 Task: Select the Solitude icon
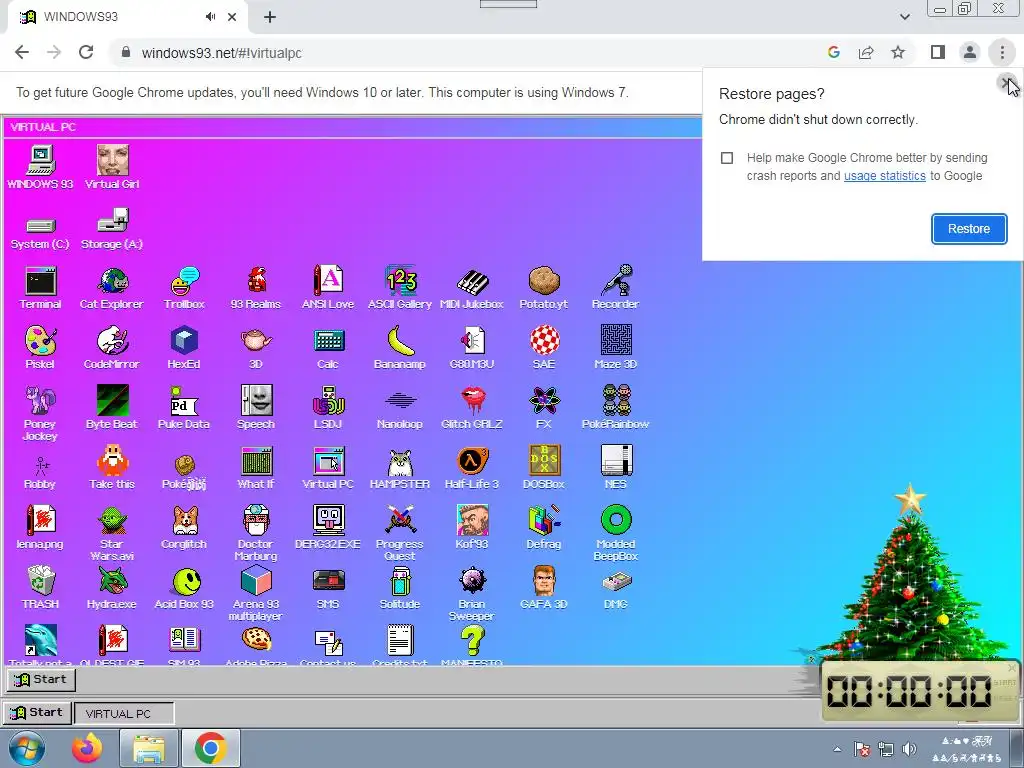click(400, 588)
